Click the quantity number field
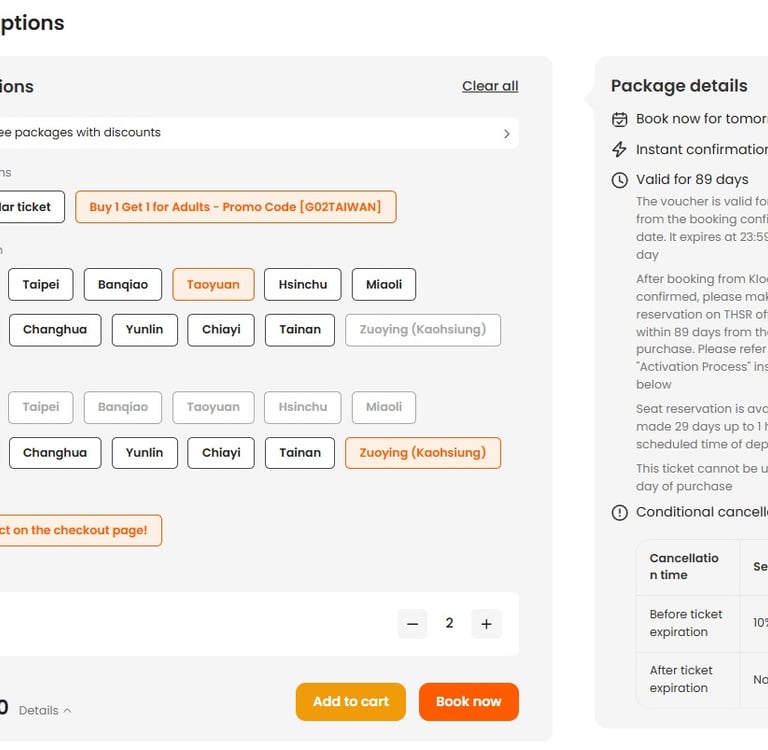This screenshot has height=750, width=768. point(449,624)
